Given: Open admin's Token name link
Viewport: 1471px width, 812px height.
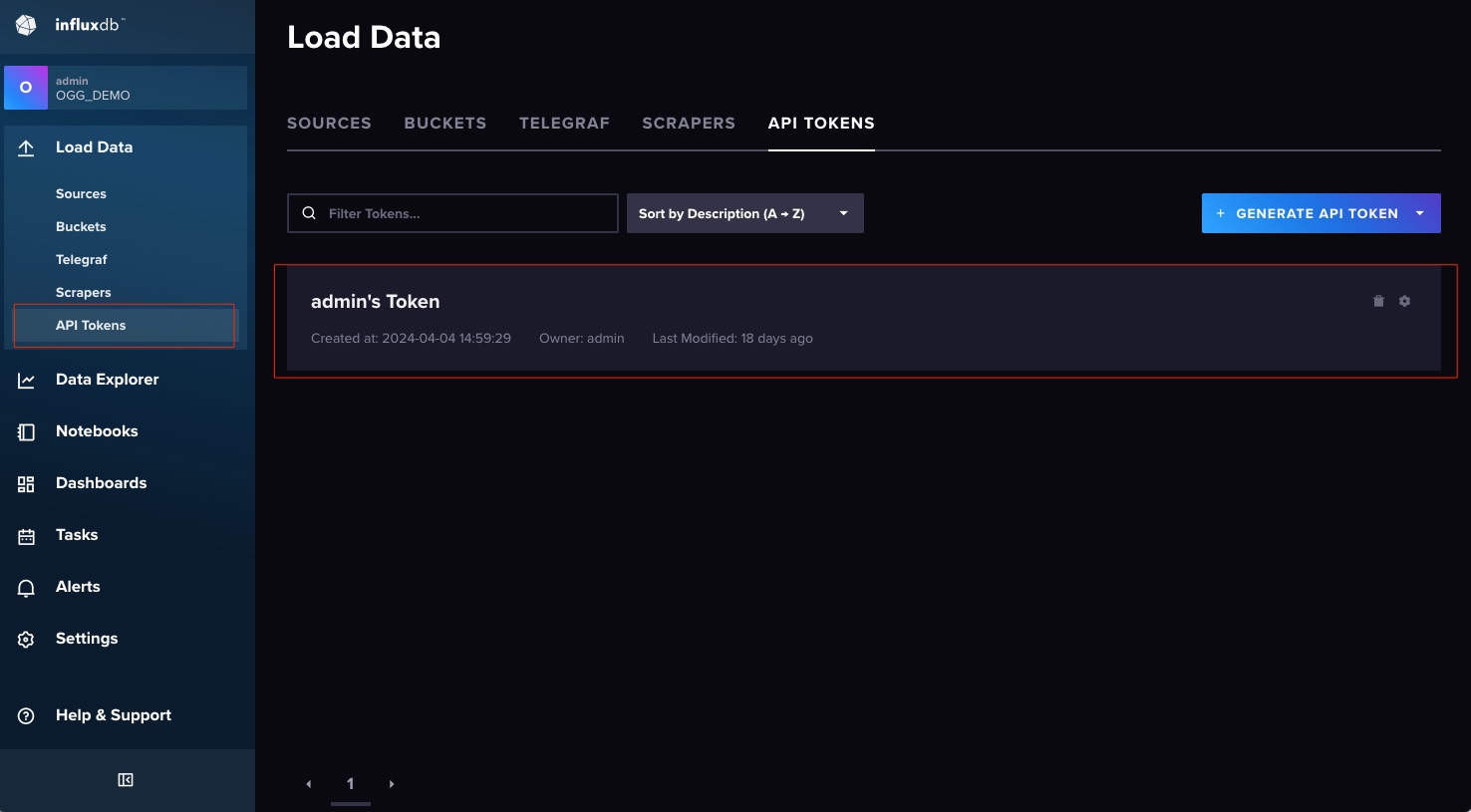Looking at the screenshot, I should [375, 302].
